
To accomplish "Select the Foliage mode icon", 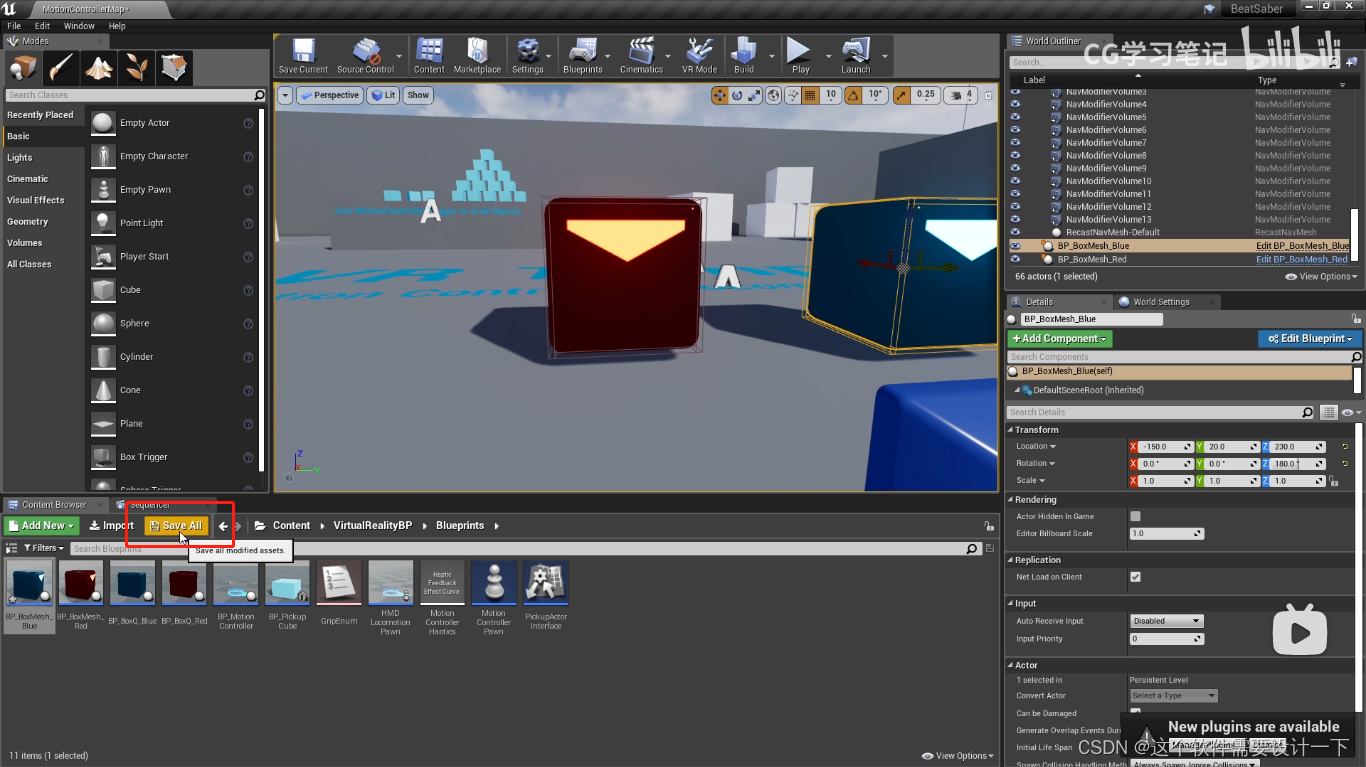I will click(136, 67).
